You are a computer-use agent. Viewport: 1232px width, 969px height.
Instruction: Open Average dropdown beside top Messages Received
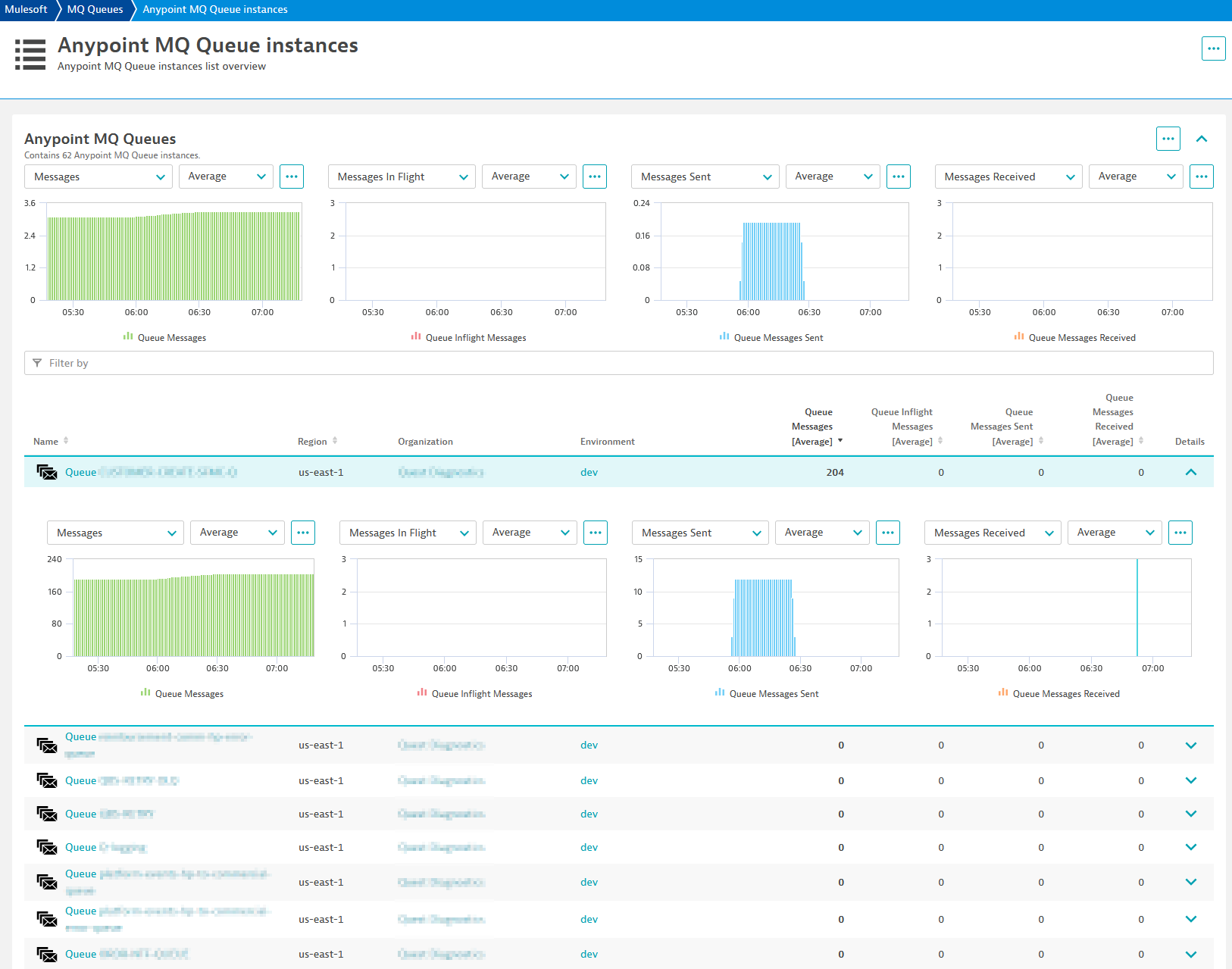(1136, 177)
